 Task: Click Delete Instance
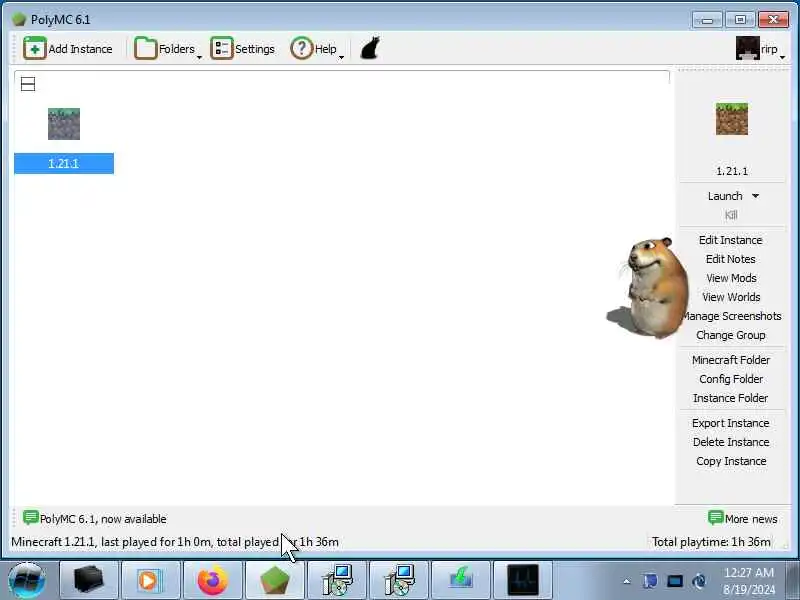[731, 442]
